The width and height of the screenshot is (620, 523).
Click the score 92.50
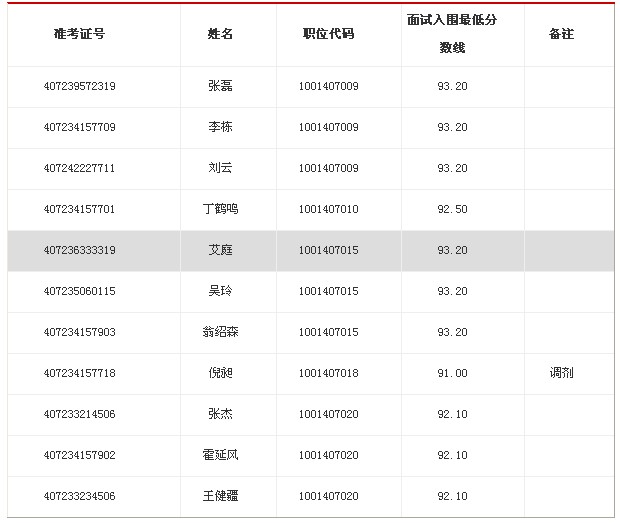452,209
